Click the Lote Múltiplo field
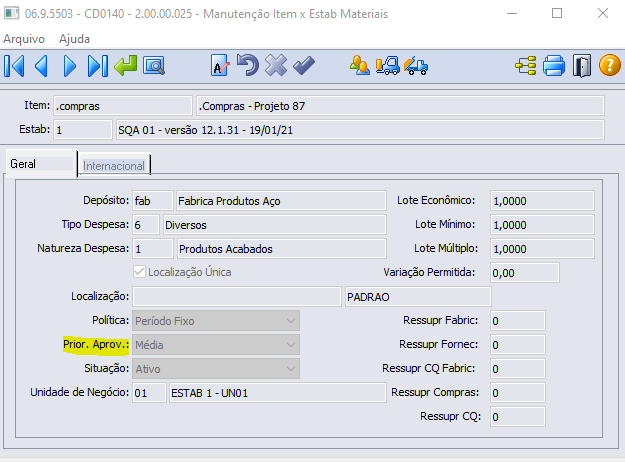 pos(542,249)
